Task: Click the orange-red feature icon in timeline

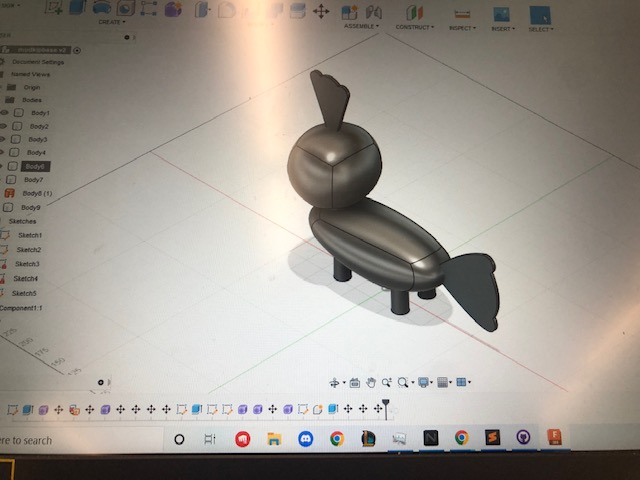Action: (x=74, y=410)
